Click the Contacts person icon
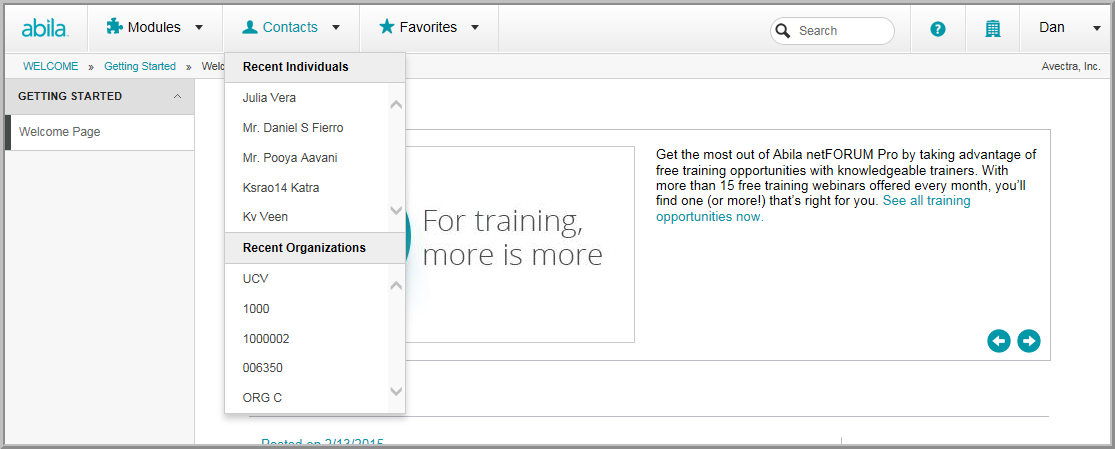Screen dimensions: 1115x449 click(x=250, y=27)
